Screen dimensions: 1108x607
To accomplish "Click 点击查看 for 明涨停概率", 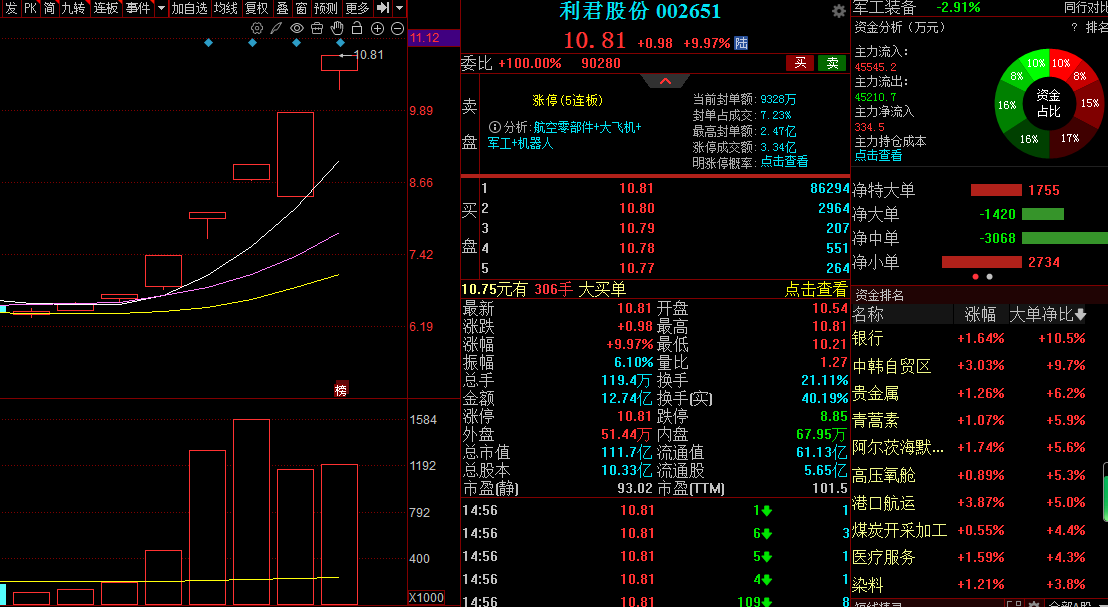I will (784, 162).
